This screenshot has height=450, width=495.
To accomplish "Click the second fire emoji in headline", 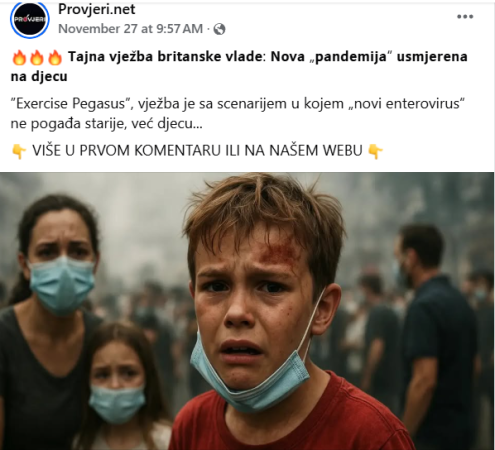I will coord(37,57).
